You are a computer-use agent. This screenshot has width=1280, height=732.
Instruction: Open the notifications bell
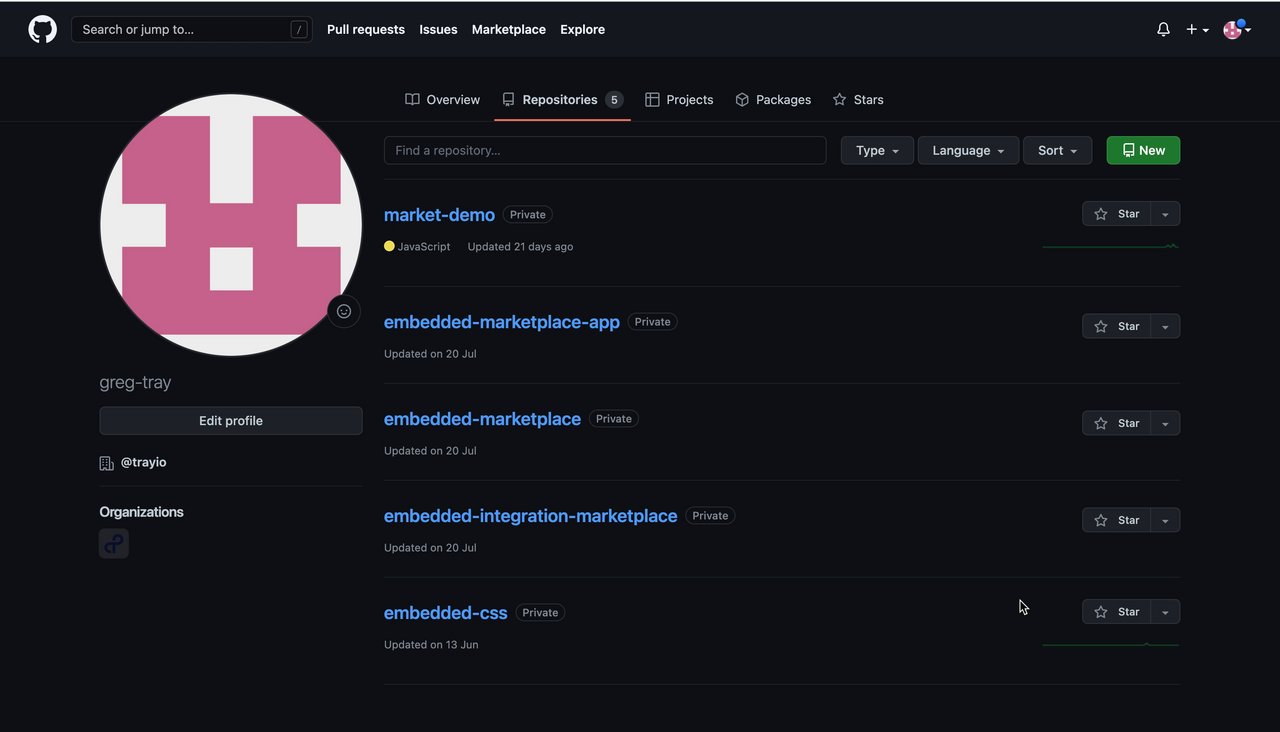(1163, 30)
